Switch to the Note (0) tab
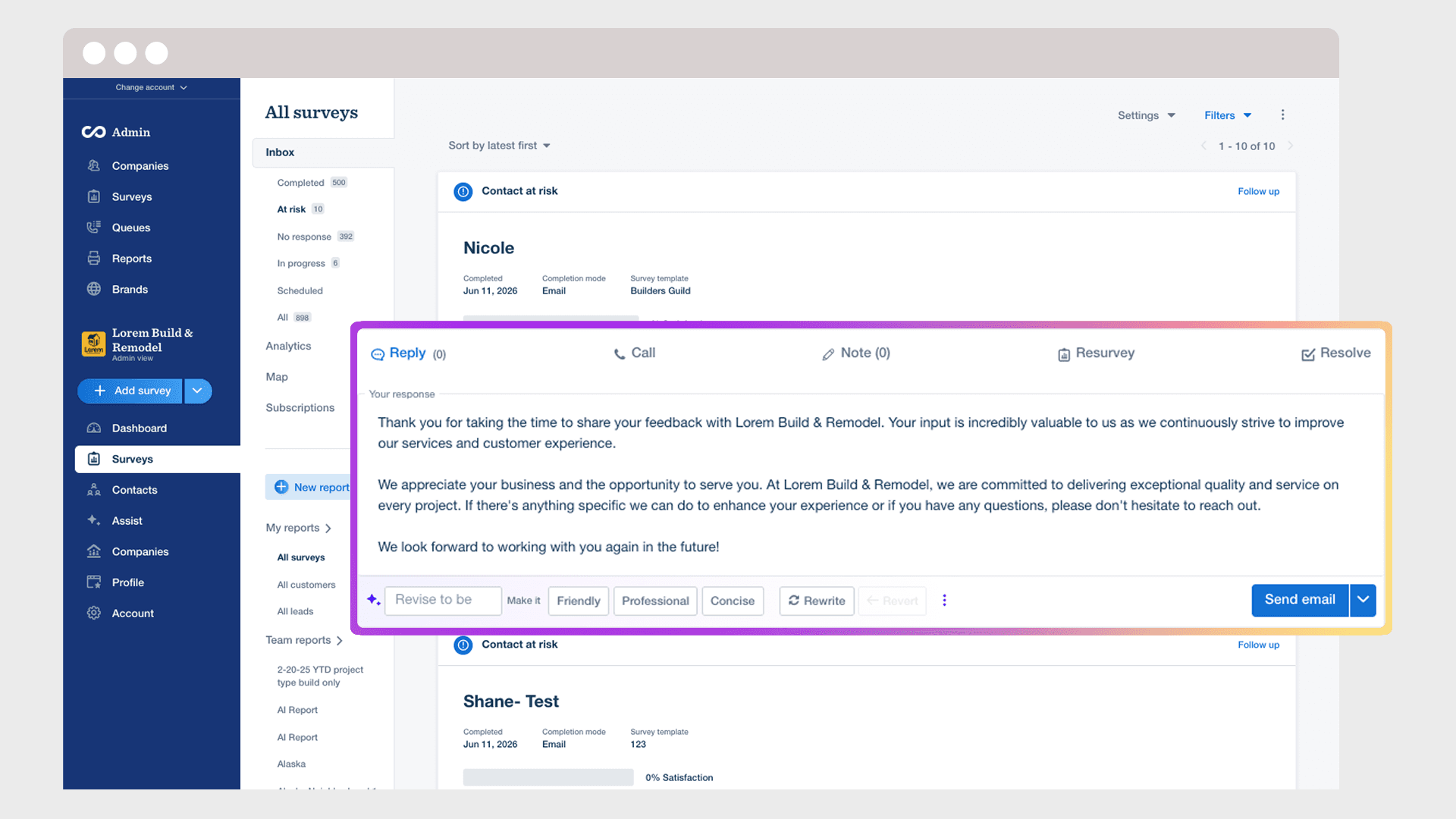This screenshot has height=819, width=1456. point(856,353)
